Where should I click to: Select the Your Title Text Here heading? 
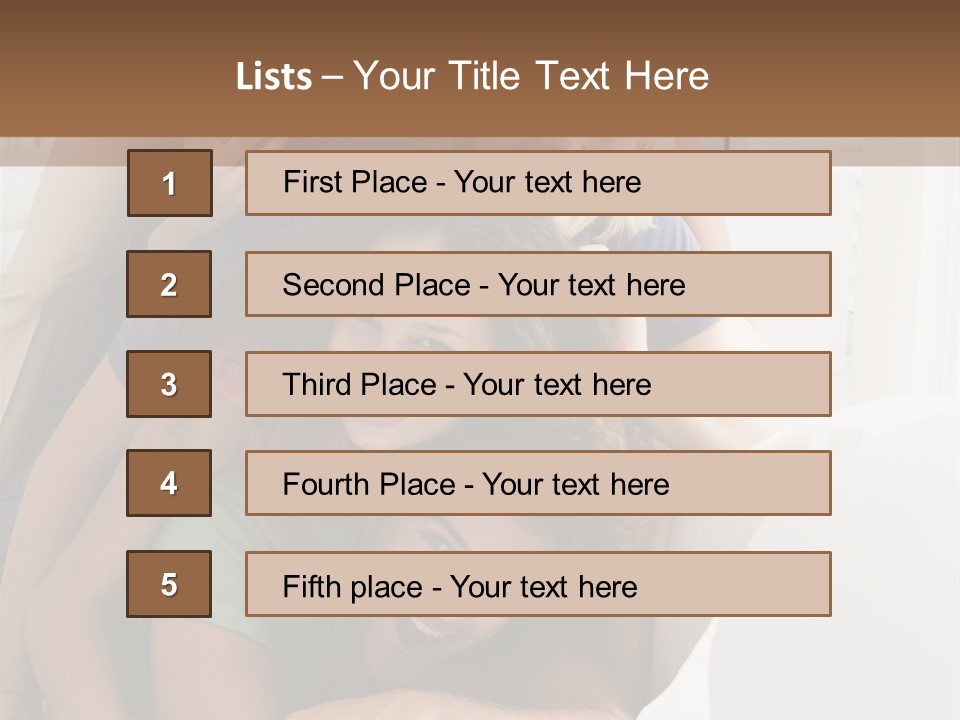point(531,76)
